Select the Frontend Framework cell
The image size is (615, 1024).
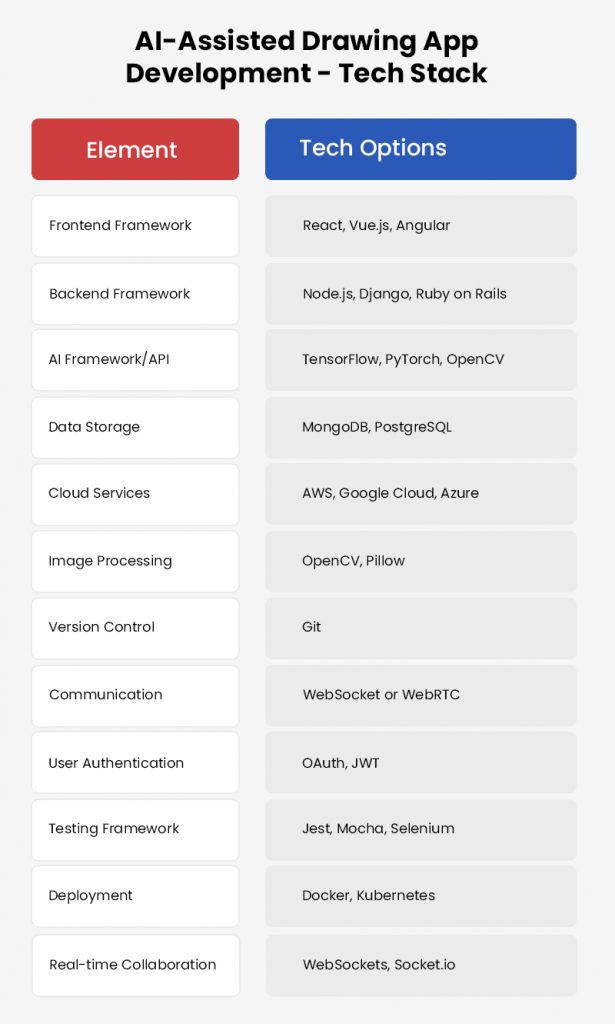pos(135,226)
